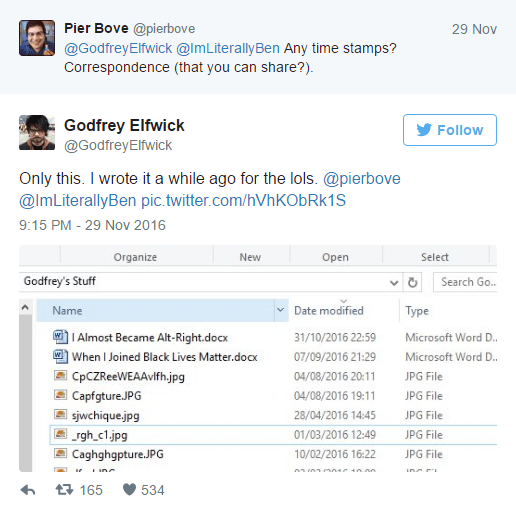Viewport: 516px width, 514px height.
Task: Click image icon of Capfgture.JPG
Action: click(60, 395)
